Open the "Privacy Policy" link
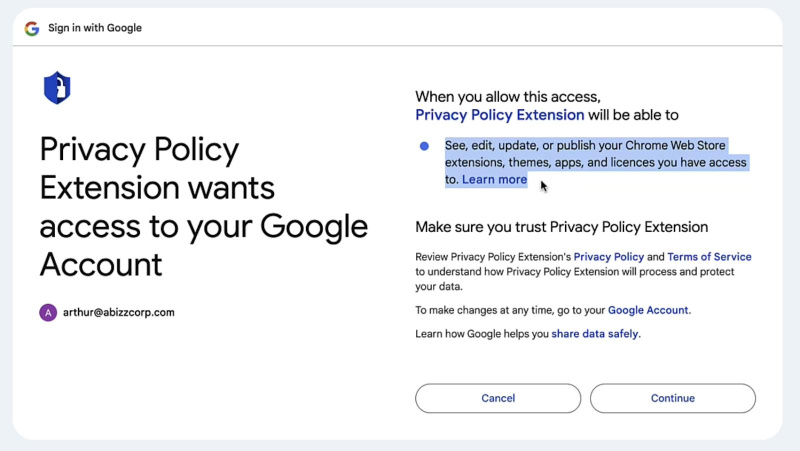800x451 pixels. coord(608,257)
